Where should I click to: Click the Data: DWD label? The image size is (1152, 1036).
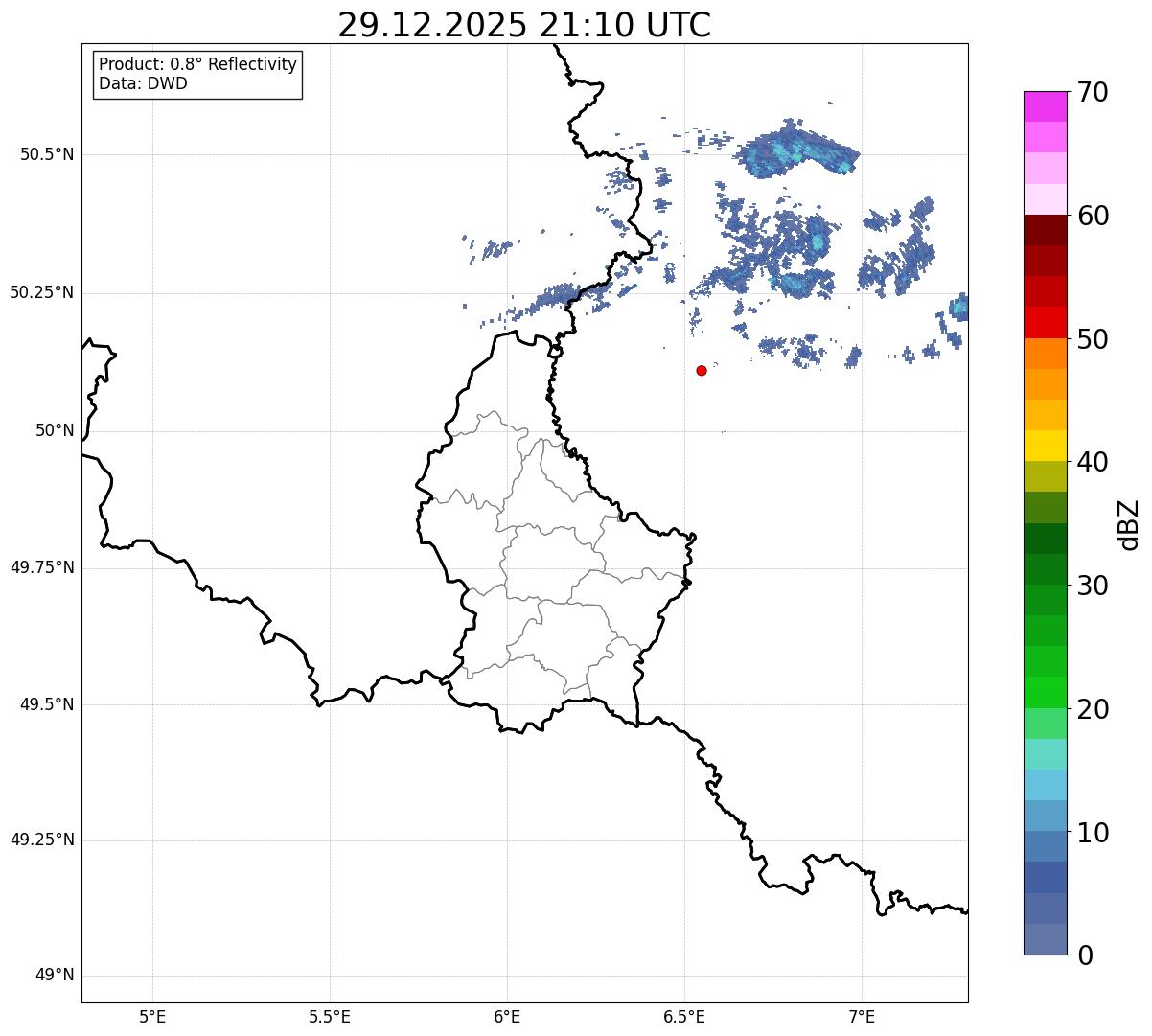[143, 83]
